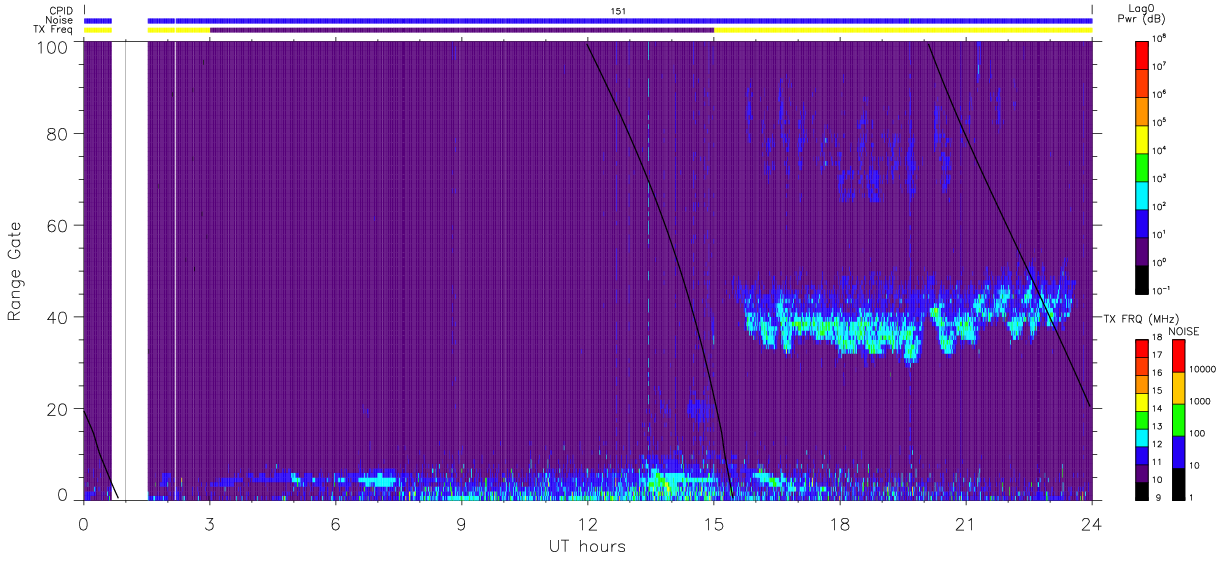Screen dimensions: 1228x567
Task: Click the 40 tick on the Range Gate axis
Action: click(59, 317)
